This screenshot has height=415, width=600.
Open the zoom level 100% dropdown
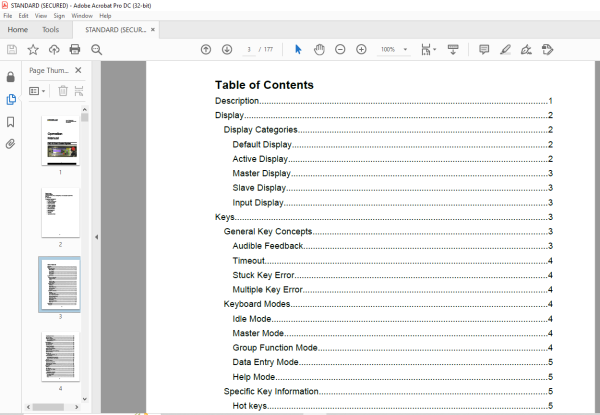pyautogui.click(x=394, y=49)
